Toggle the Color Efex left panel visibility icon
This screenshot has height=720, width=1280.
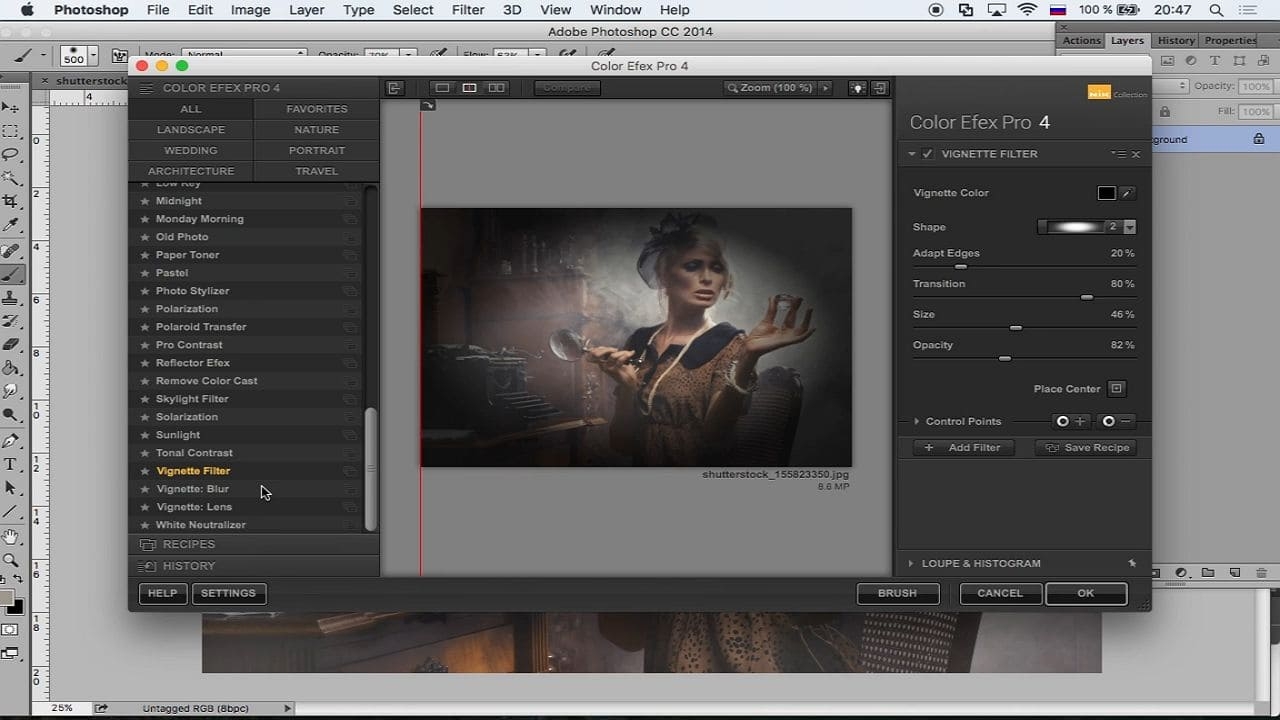coord(395,88)
